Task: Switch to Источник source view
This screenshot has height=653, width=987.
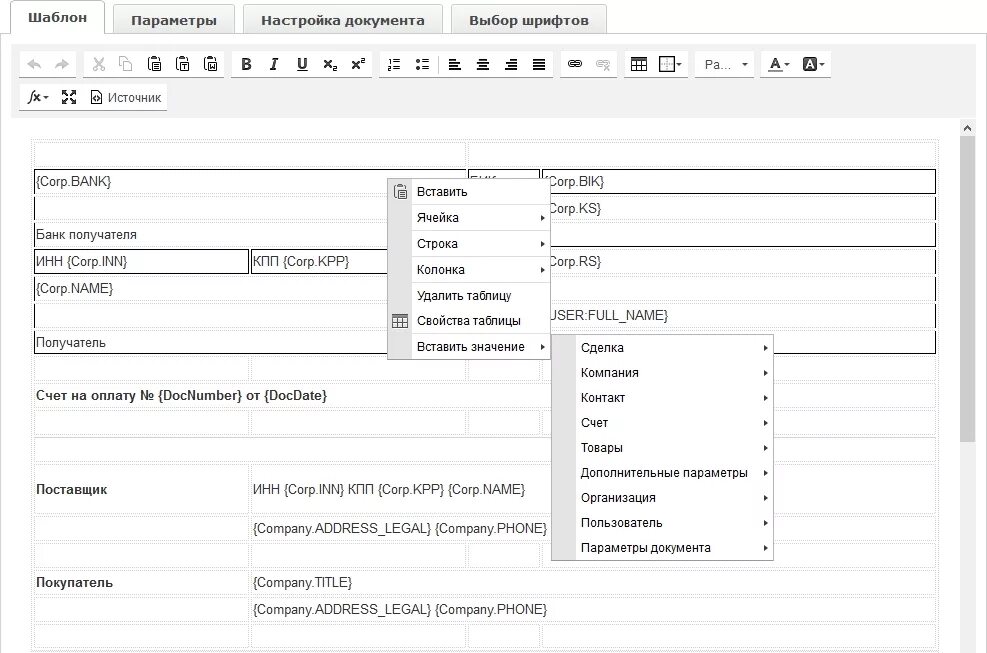Action: click(126, 97)
